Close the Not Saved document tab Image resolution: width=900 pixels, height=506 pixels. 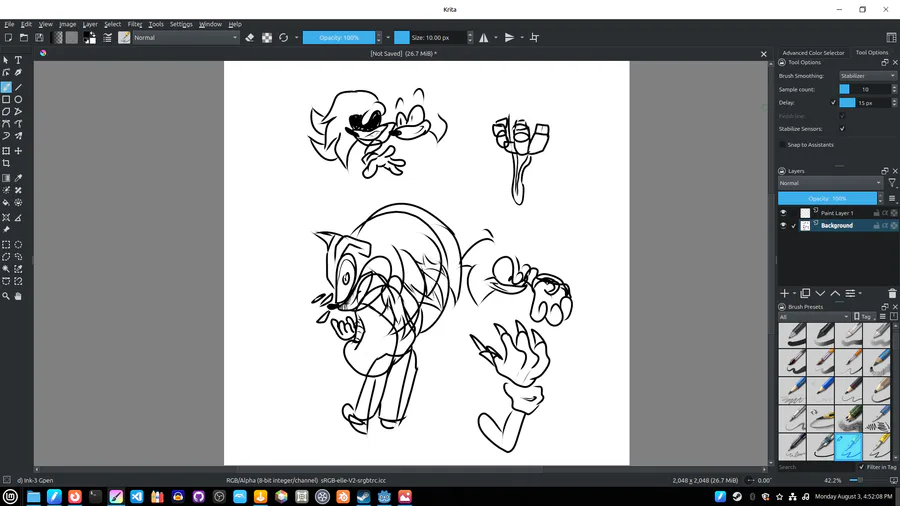(763, 54)
